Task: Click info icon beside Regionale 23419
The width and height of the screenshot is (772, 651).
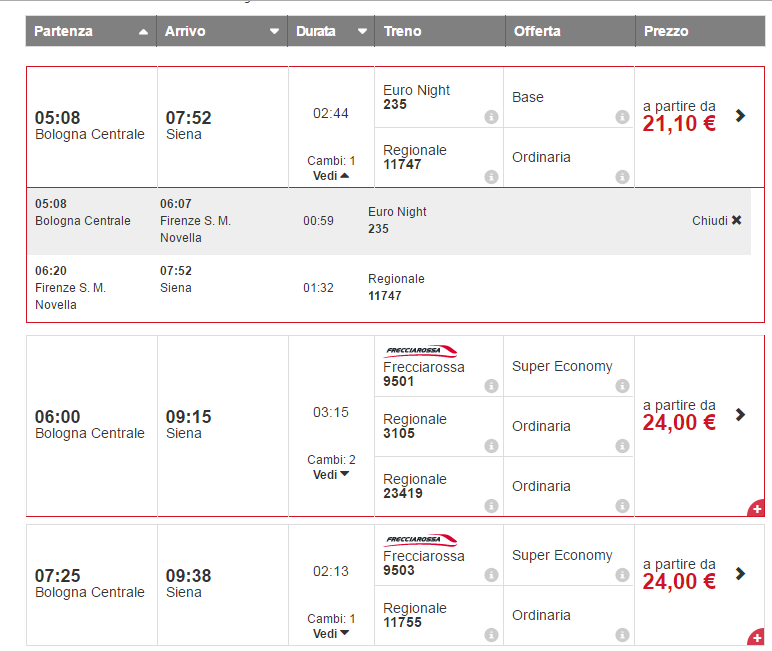Action: 491,506
